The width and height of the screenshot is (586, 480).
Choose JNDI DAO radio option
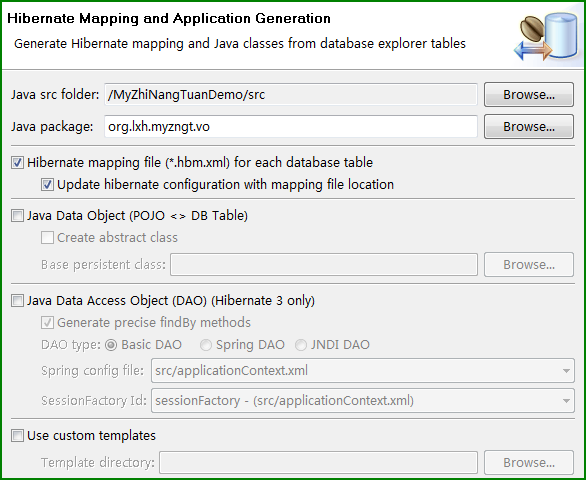301,345
